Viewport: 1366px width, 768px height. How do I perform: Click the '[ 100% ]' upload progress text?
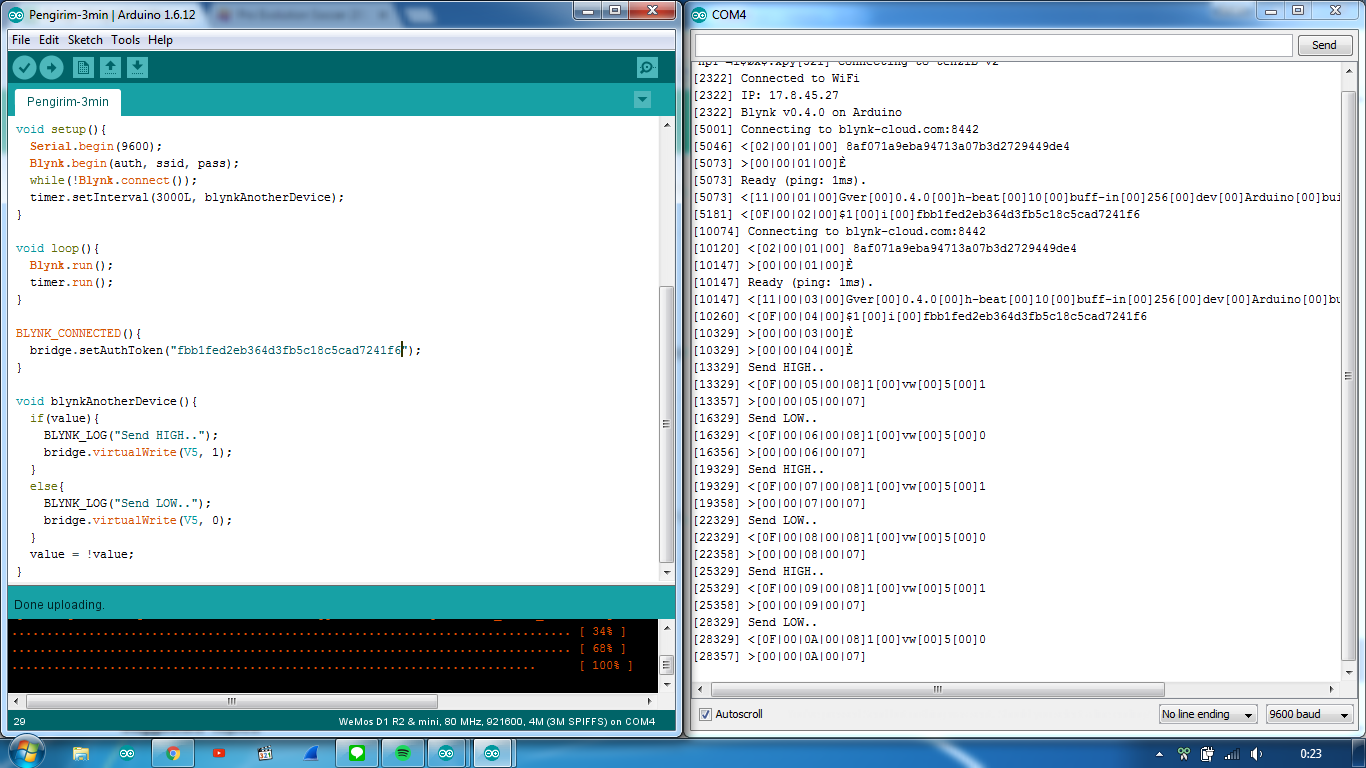pos(606,666)
